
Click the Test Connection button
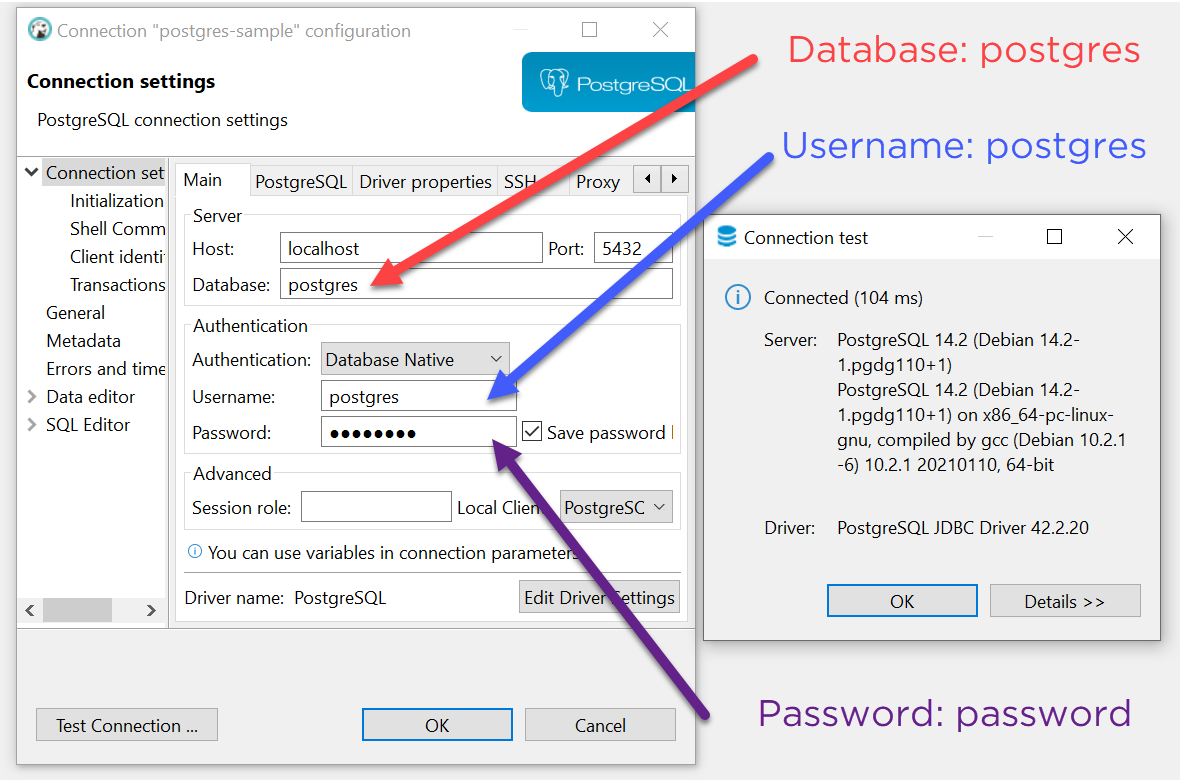pos(127,725)
